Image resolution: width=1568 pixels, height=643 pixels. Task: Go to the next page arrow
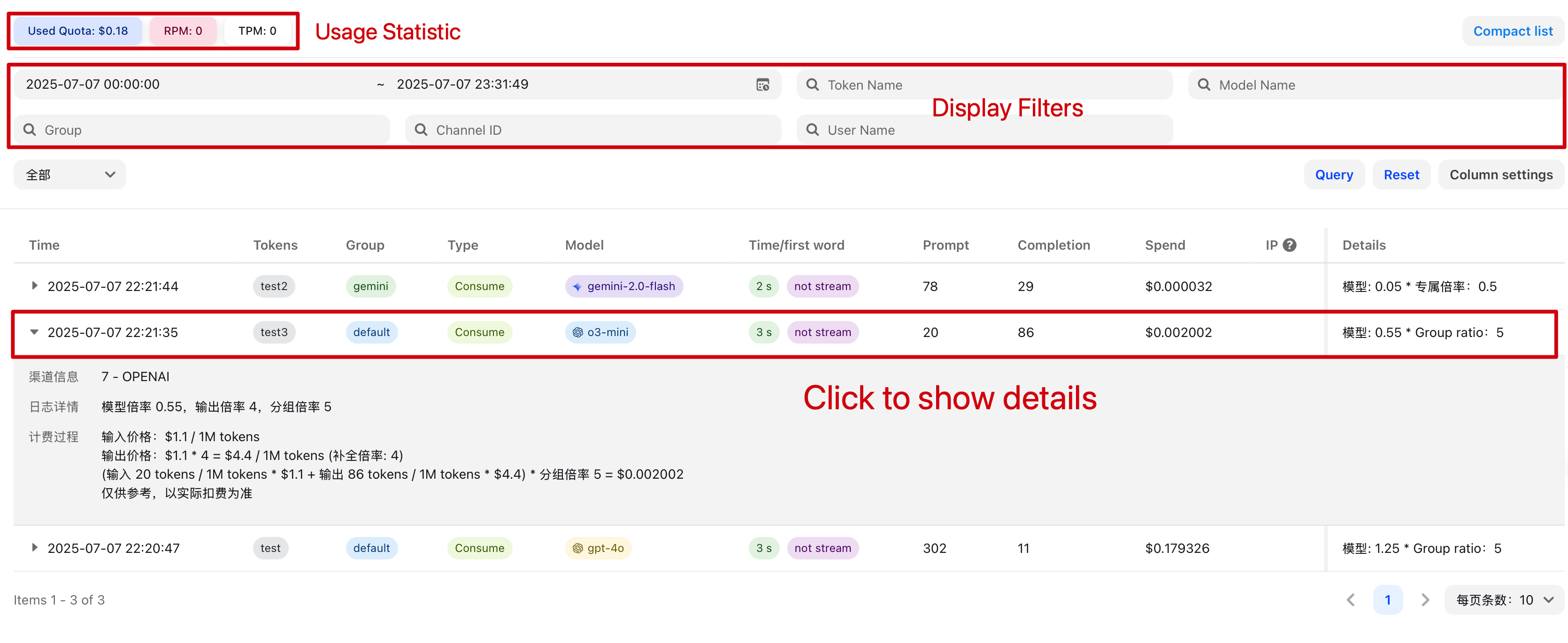coord(1425,600)
